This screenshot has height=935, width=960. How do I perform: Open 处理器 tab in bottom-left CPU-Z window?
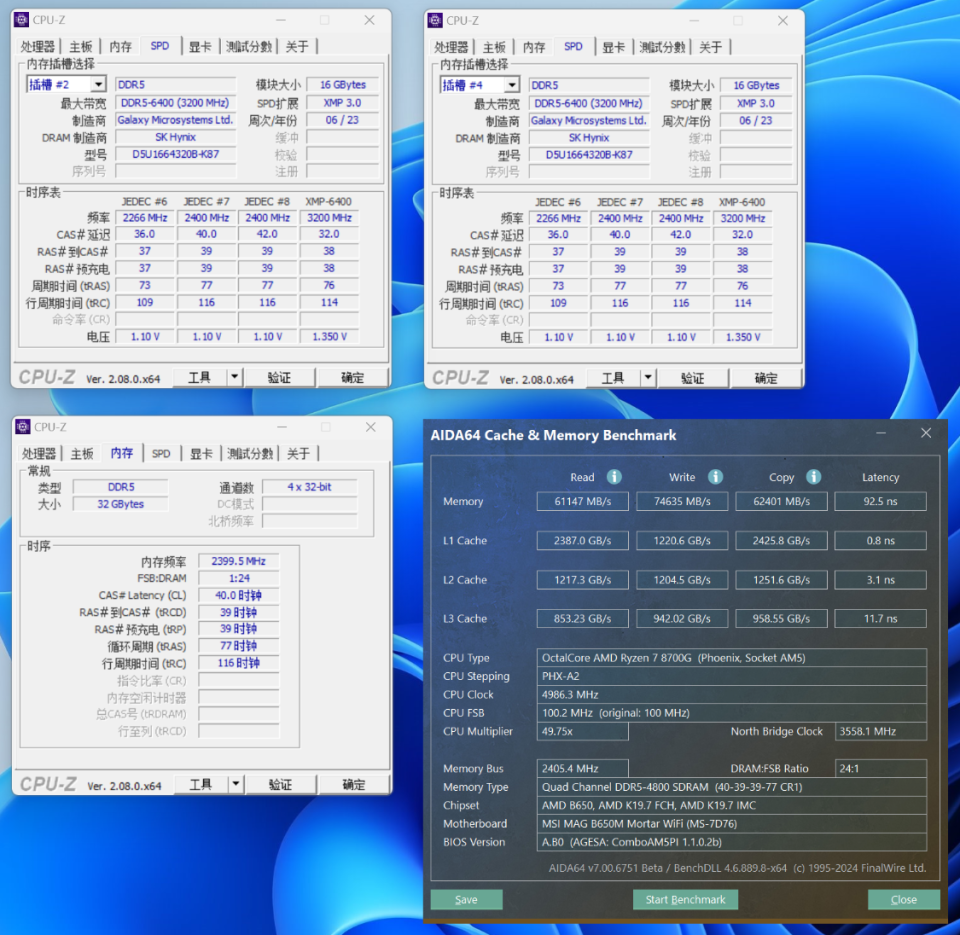(39, 454)
